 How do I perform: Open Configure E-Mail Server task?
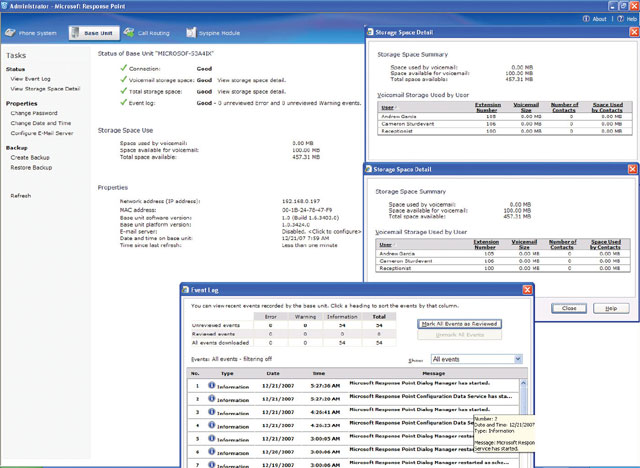(x=42, y=133)
